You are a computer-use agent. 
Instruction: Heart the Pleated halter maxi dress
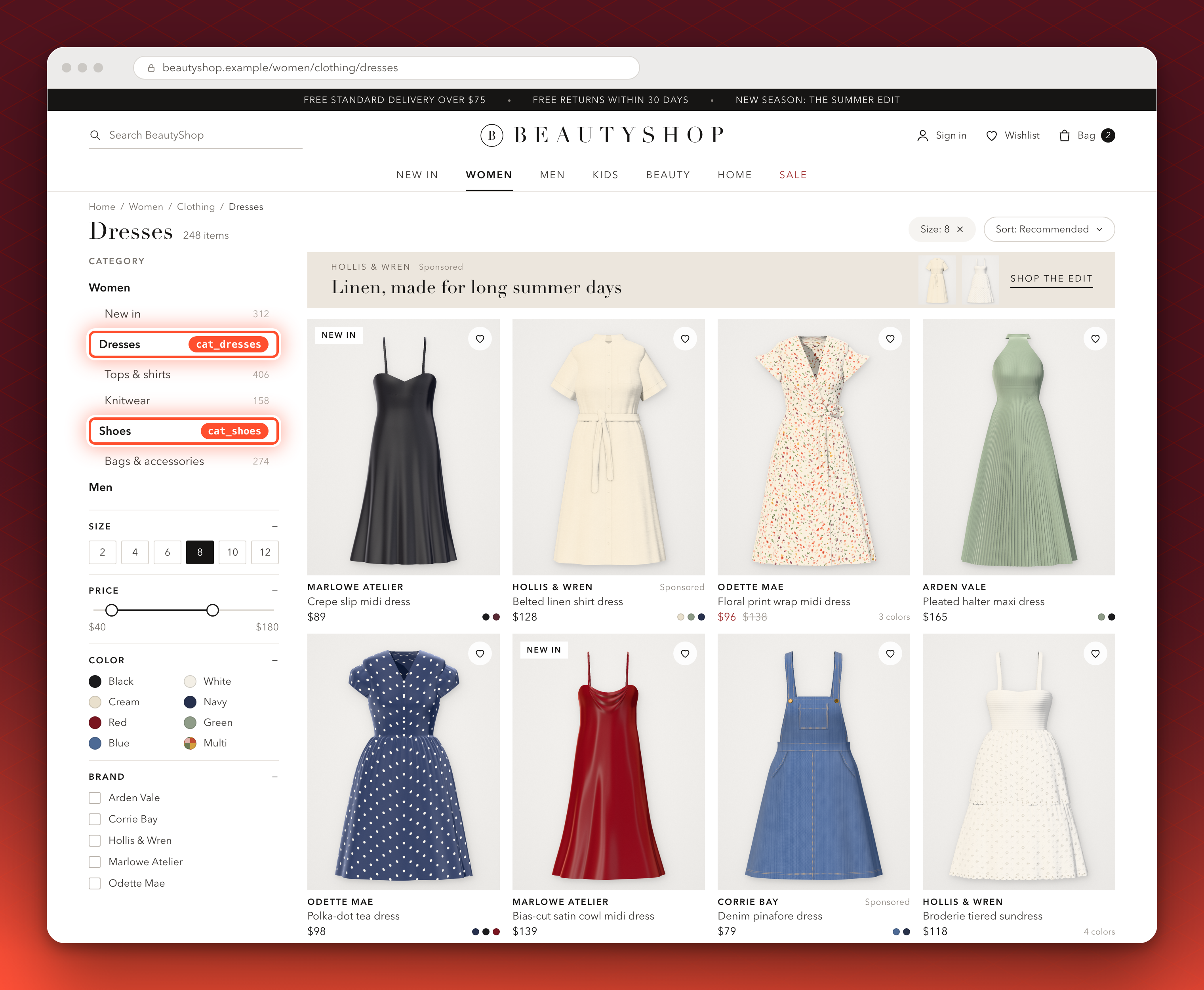click(x=1095, y=339)
